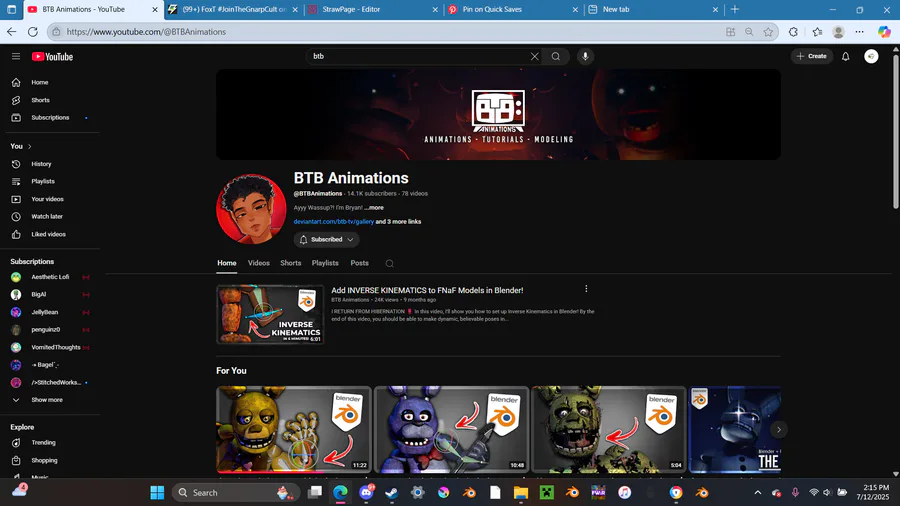Click the search magnifier button
900x506 pixels.
click(x=556, y=56)
